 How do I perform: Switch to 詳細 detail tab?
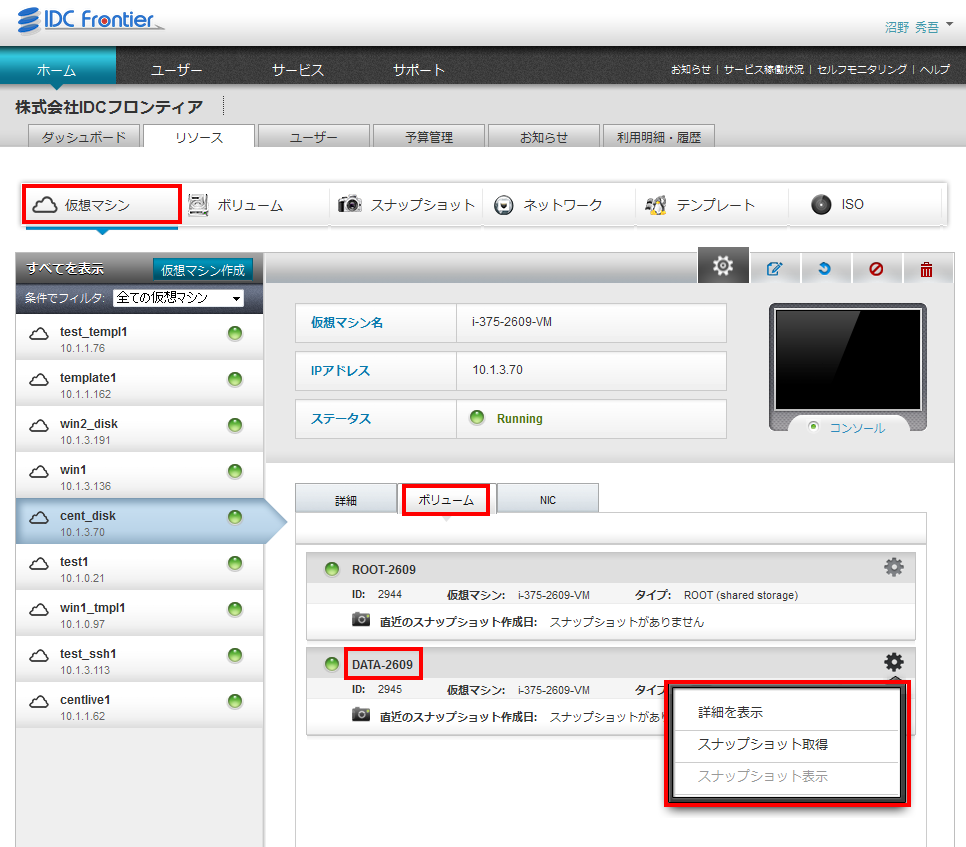[x=346, y=500]
